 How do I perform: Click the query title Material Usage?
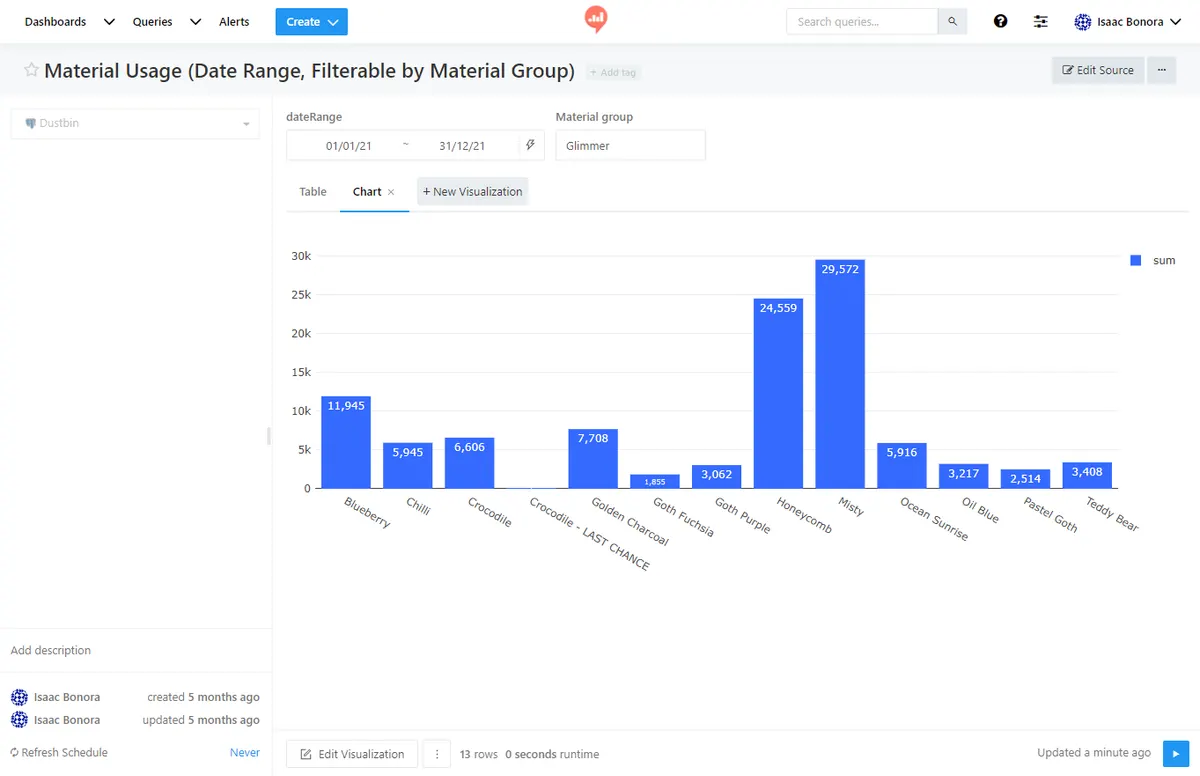pos(309,70)
